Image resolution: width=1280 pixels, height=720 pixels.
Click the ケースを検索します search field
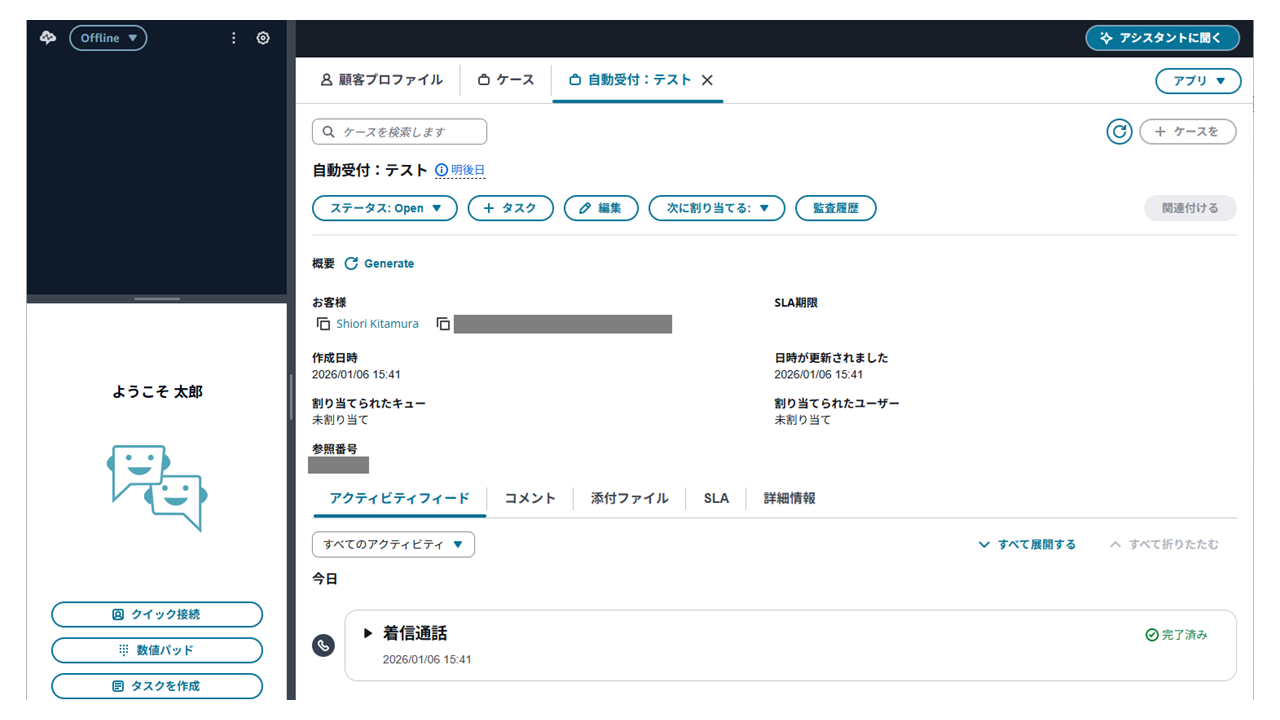[399, 132]
